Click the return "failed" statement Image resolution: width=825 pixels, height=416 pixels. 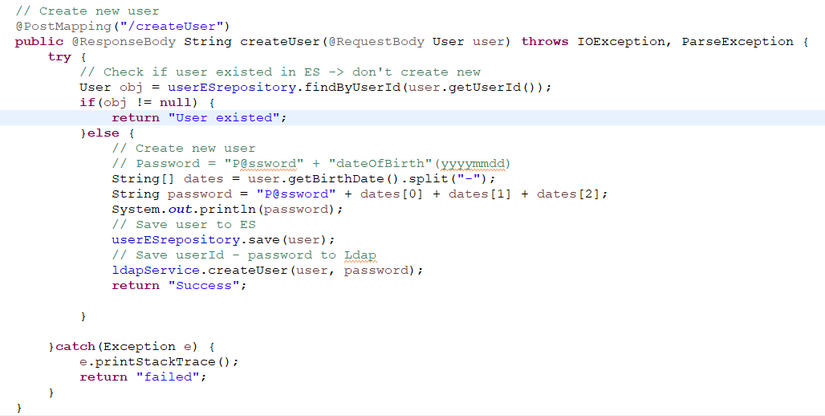click(x=143, y=377)
